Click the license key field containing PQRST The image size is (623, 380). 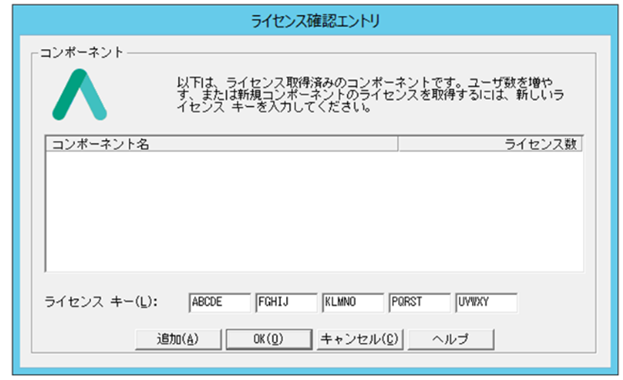(x=420, y=302)
